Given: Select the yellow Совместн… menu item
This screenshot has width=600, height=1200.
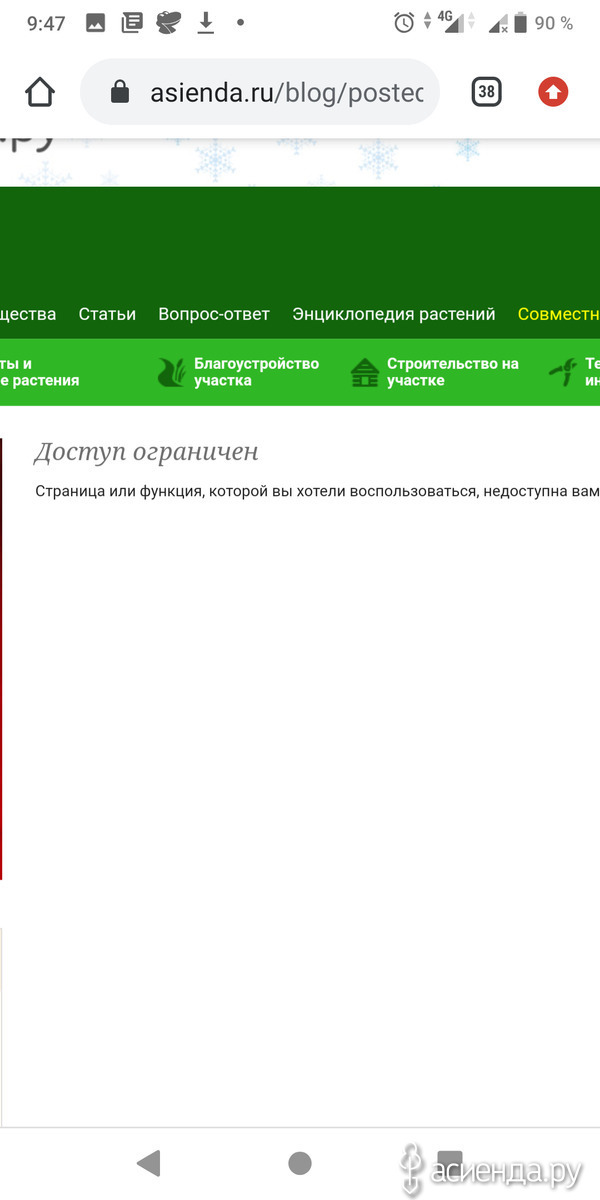Looking at the screenshot, I should tap(558, 314).
